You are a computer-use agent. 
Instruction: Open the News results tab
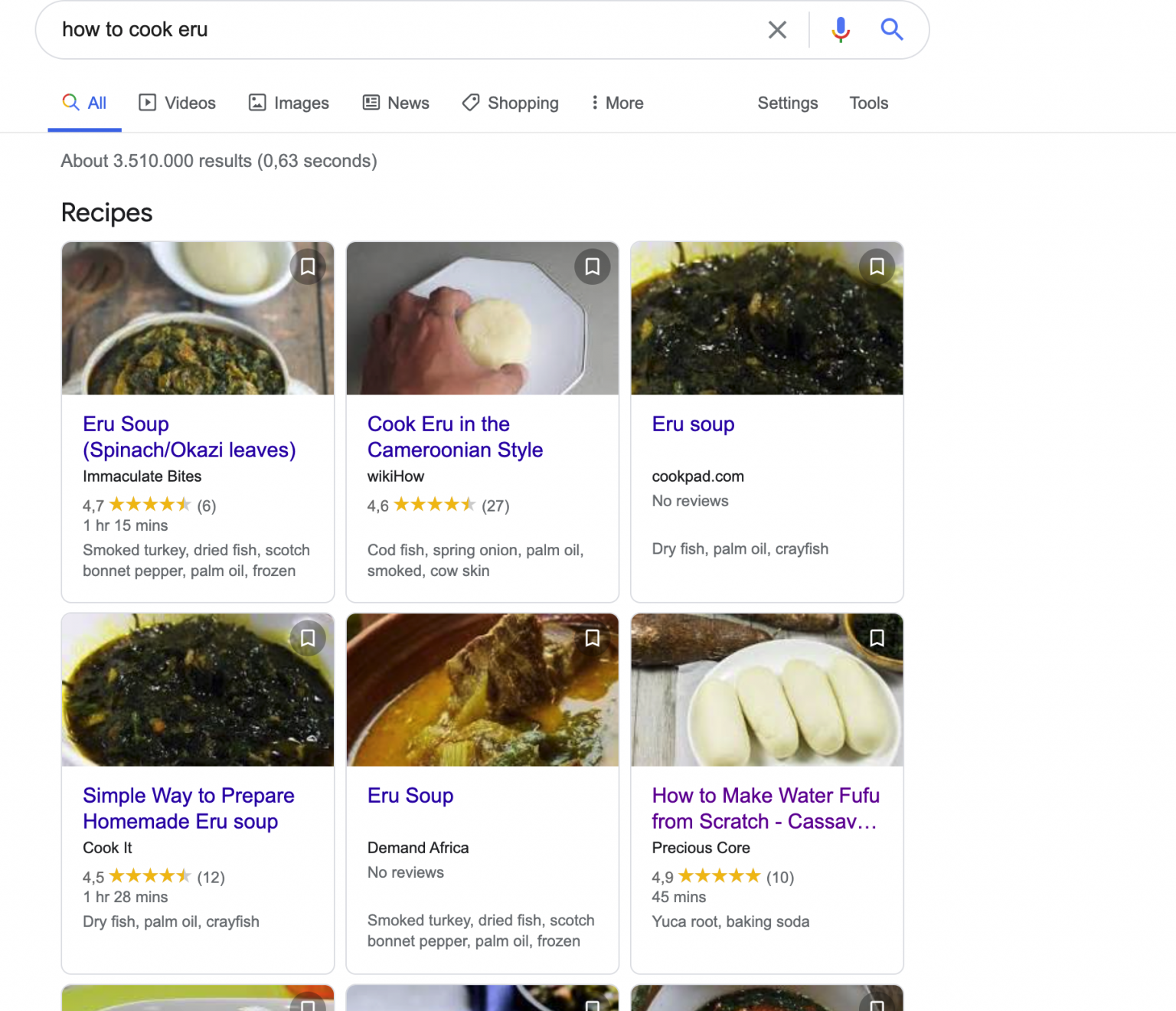click(x=396, y=103)
